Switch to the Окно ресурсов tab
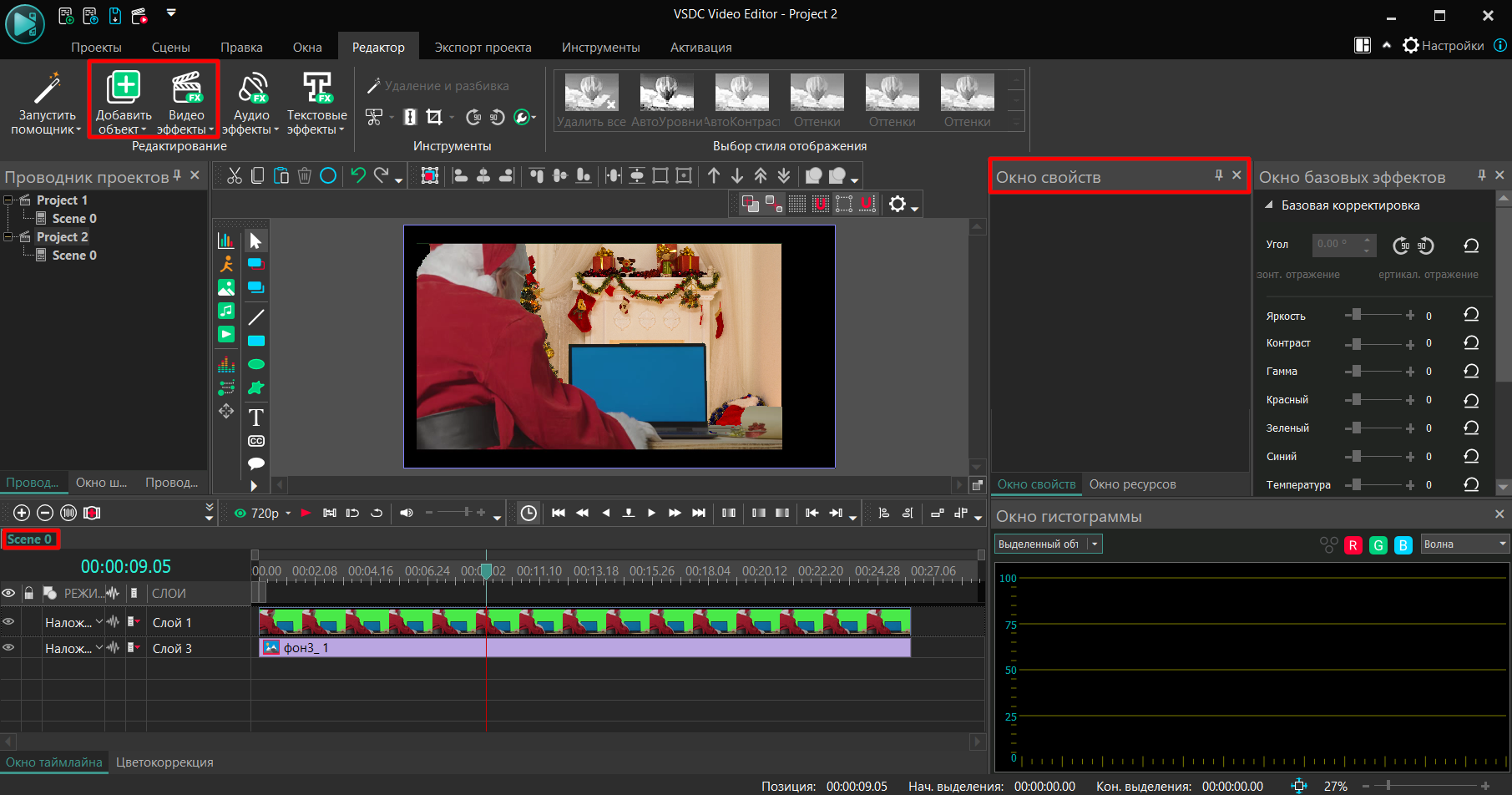This screenshot has height=795, width=1512. [1132, 484]
